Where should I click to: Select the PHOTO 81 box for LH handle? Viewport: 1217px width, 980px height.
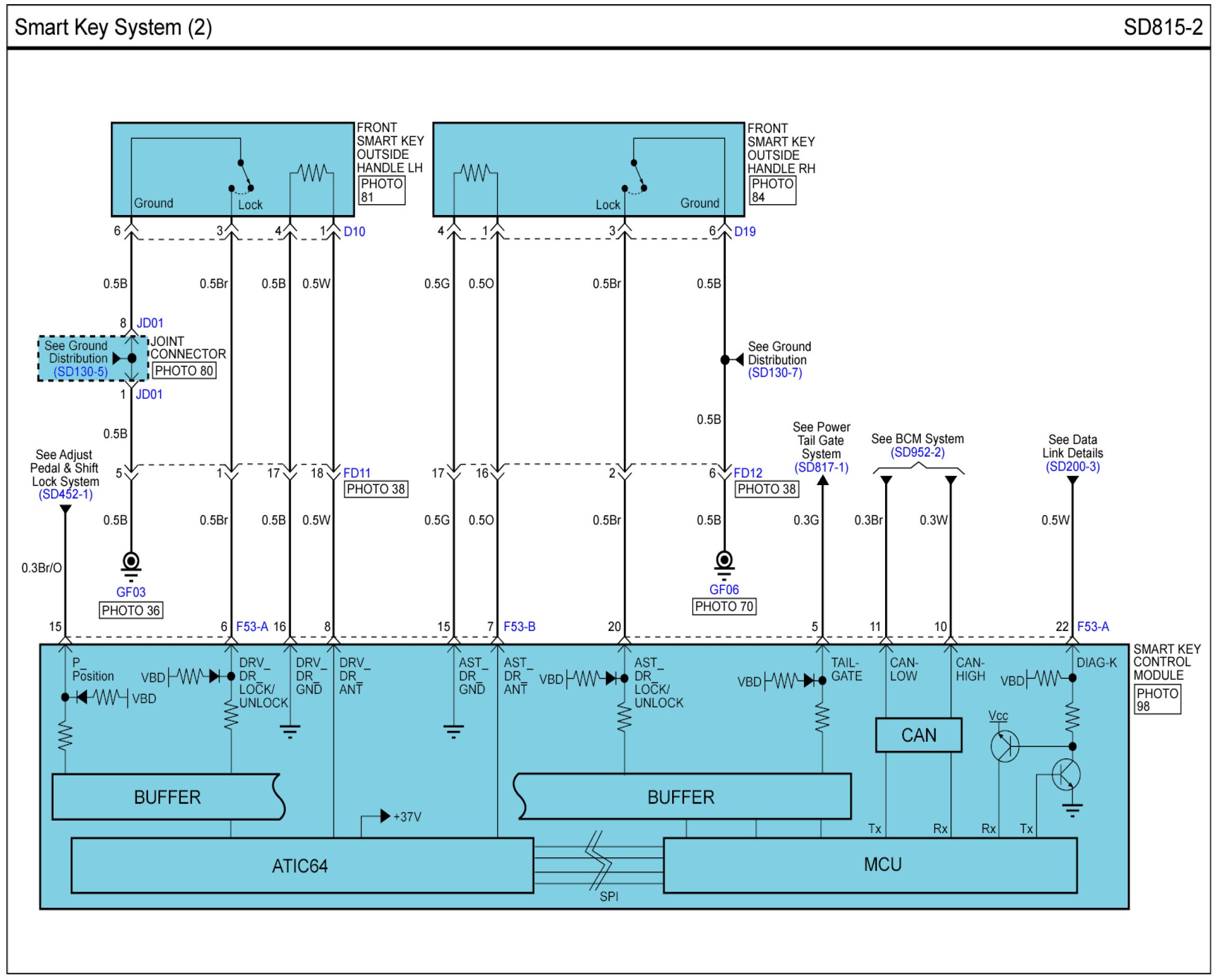(382, 190)
